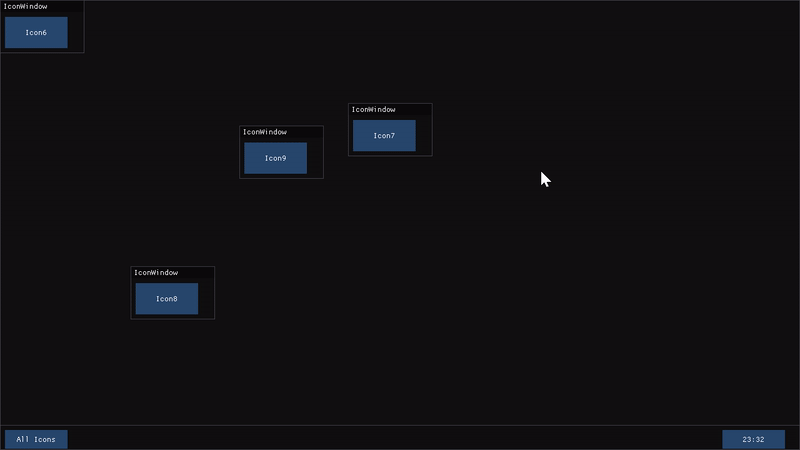800x450 pixels.
Task: Click the empty taskbar area between All Icons and clock
Action: pos(400,439)
